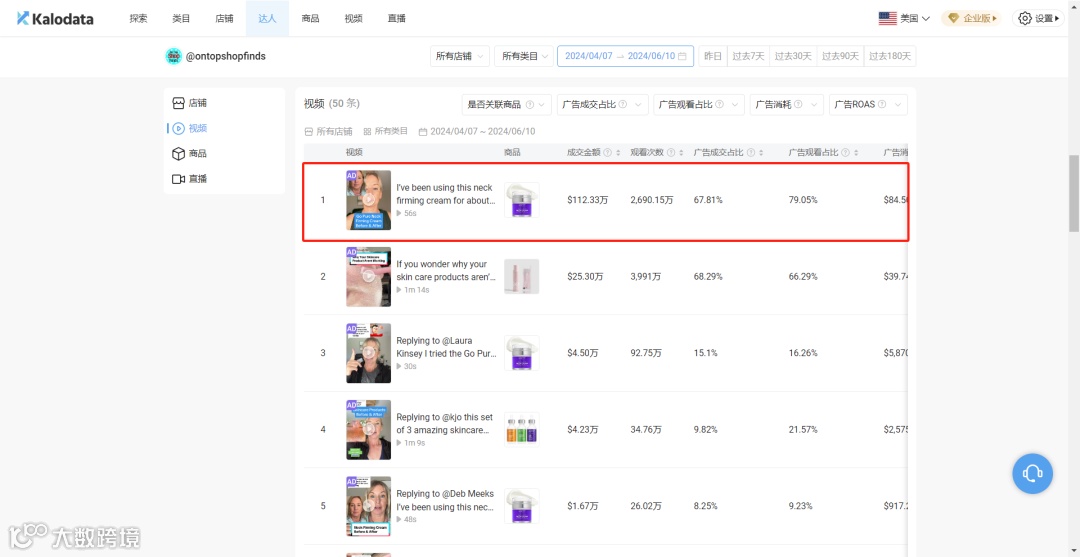Expand the 美国 country selector
The height and width of the screenshot is (557, 1080).
click(904, 19)
